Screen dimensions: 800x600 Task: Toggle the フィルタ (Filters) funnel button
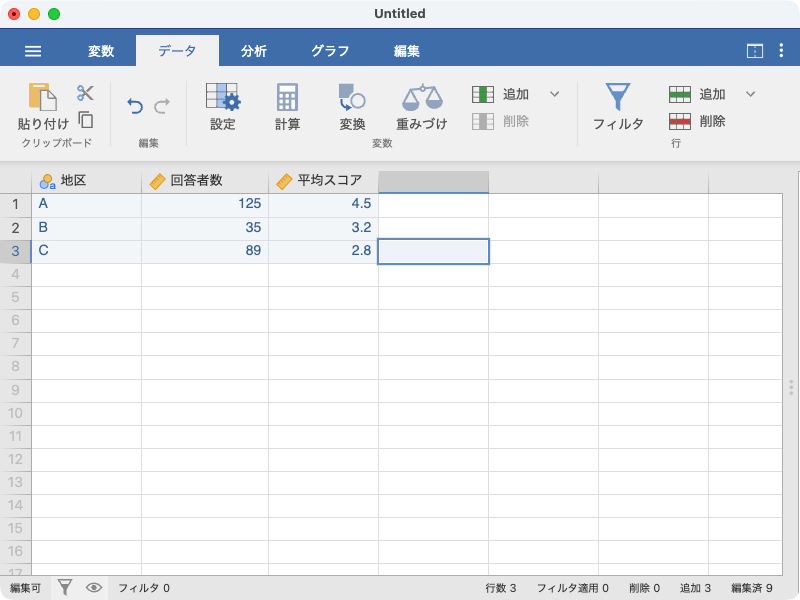pyautogui.click(x=617, y=106)
